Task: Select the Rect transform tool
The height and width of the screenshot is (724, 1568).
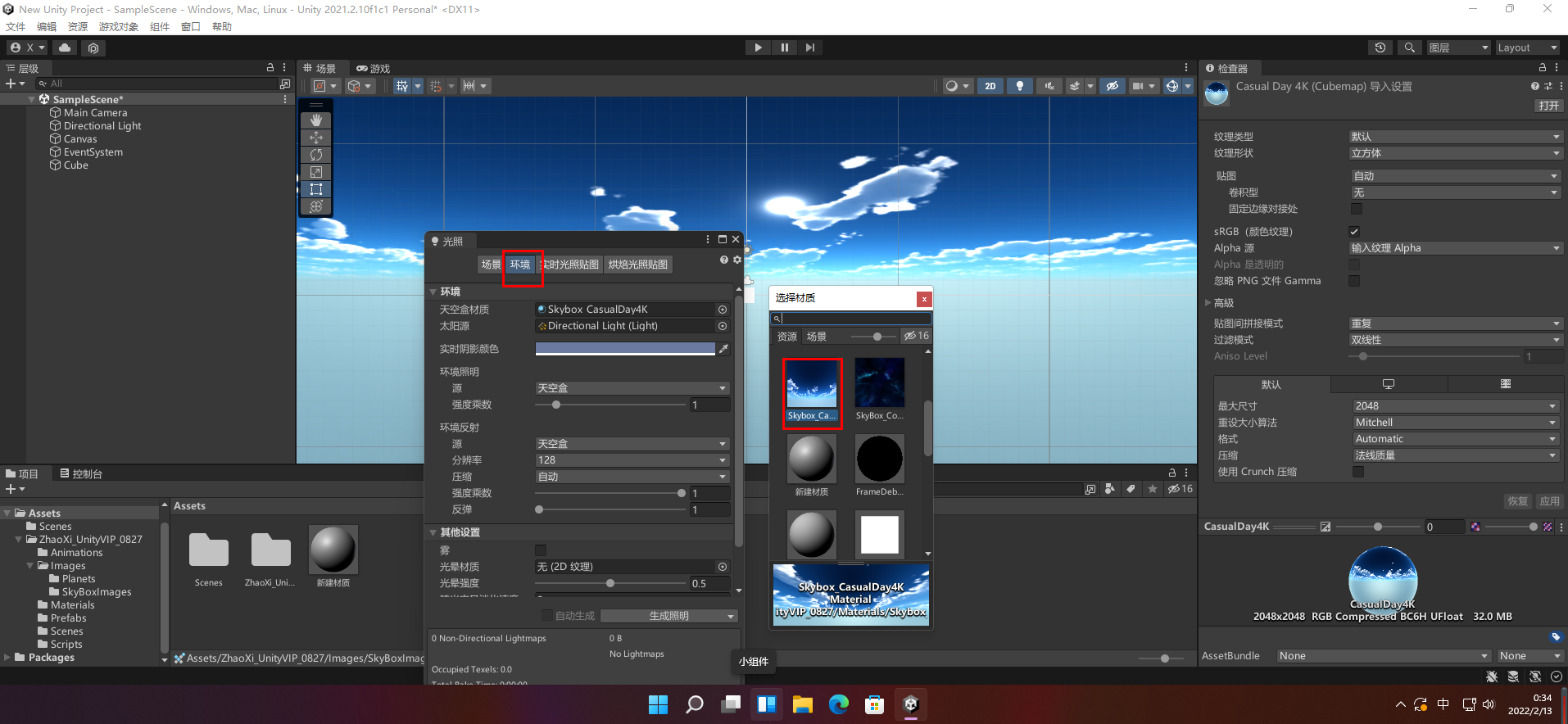Action: (316, 189)
